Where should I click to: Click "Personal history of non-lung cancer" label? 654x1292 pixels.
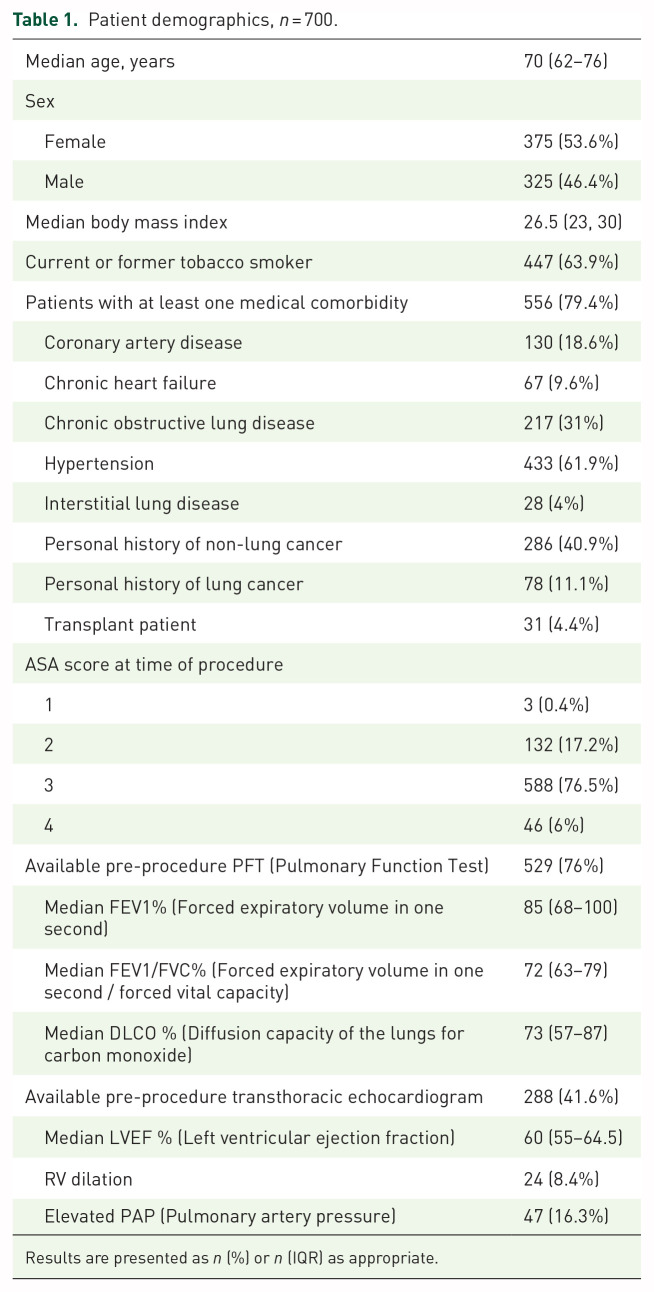(193, 544)
